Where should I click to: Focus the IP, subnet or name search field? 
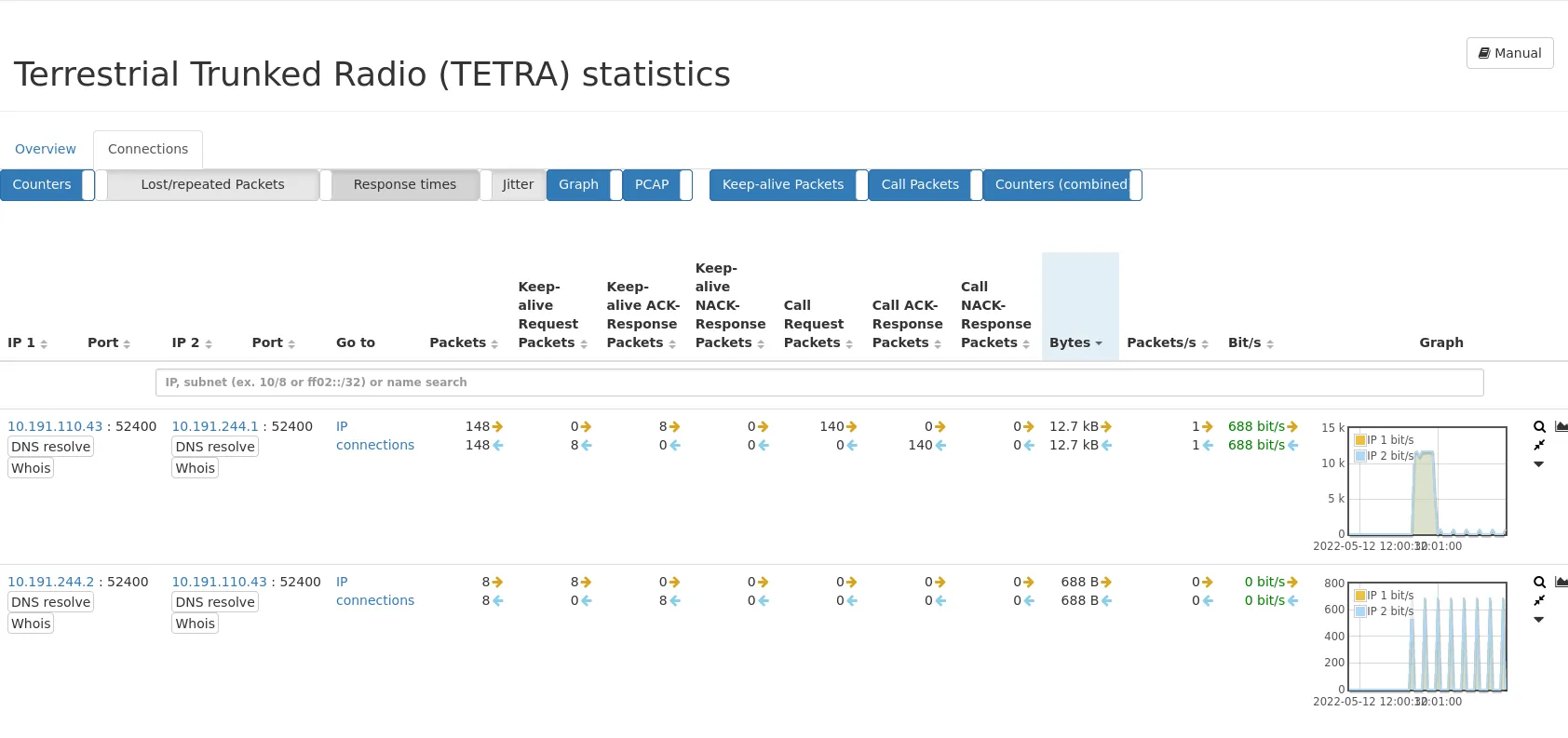818,382
